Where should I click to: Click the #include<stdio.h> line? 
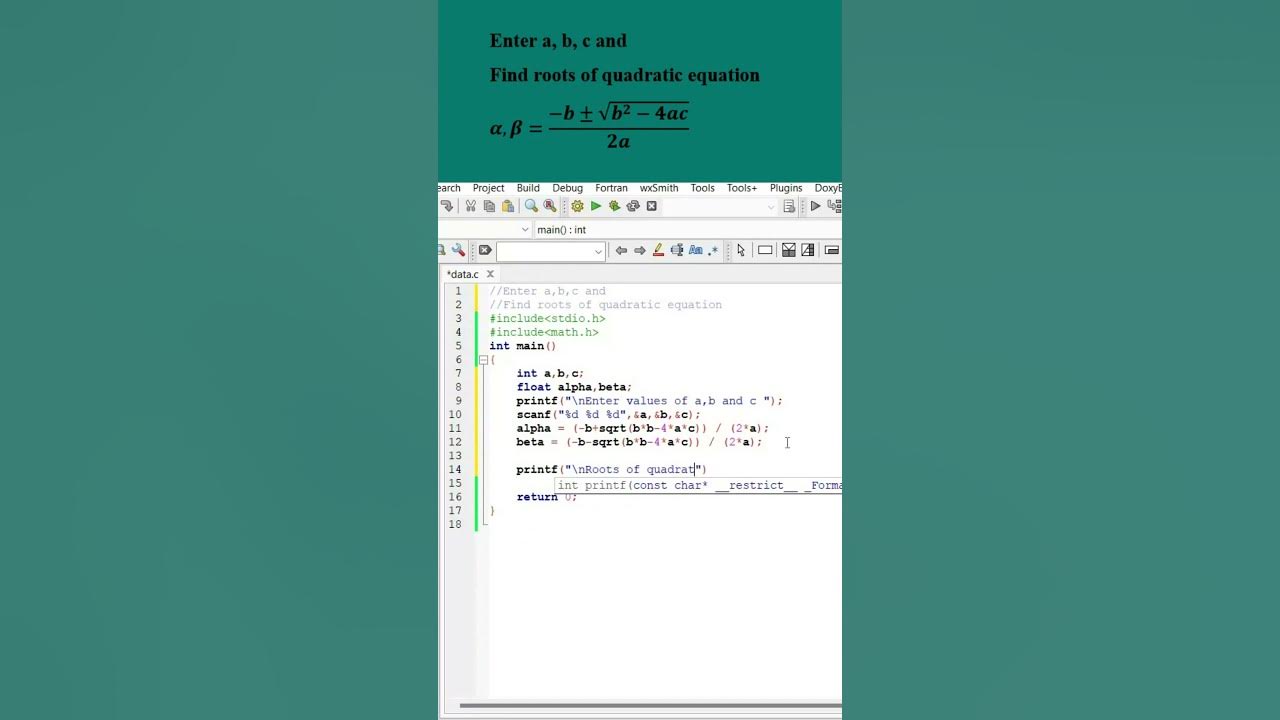547,318
